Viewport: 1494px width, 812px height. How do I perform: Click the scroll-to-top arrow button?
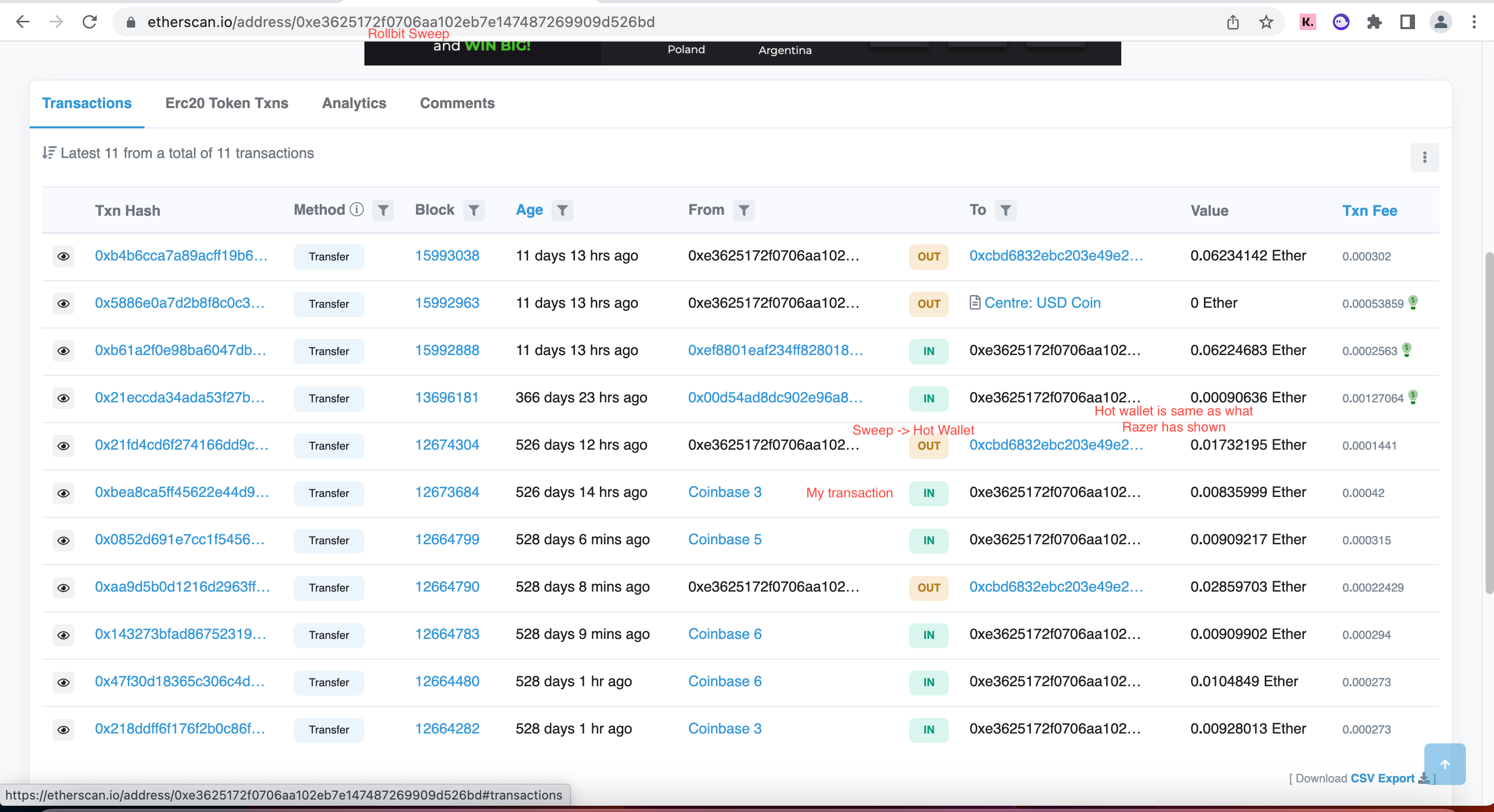tap(1444, 764)
